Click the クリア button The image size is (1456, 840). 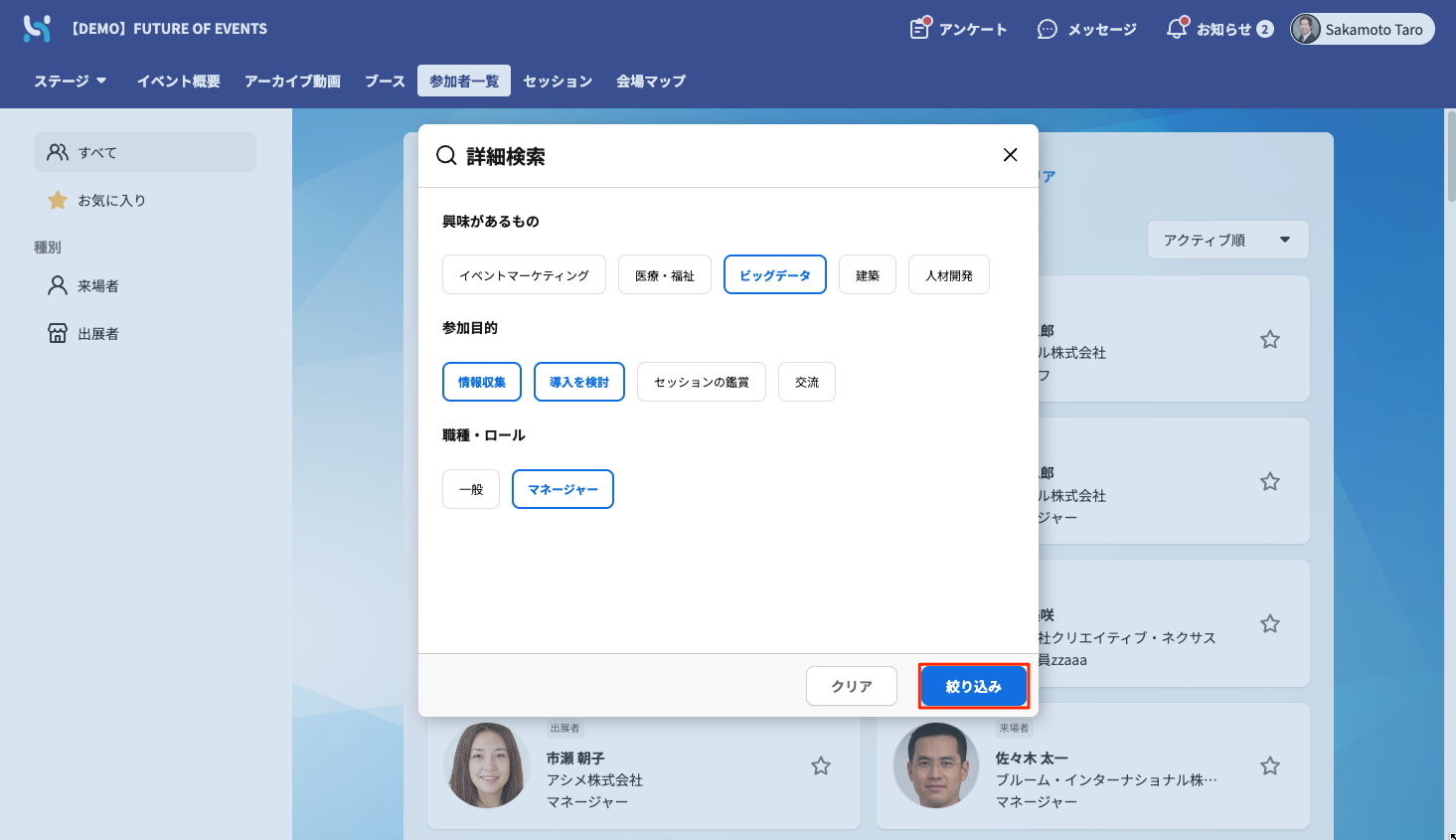852,686
